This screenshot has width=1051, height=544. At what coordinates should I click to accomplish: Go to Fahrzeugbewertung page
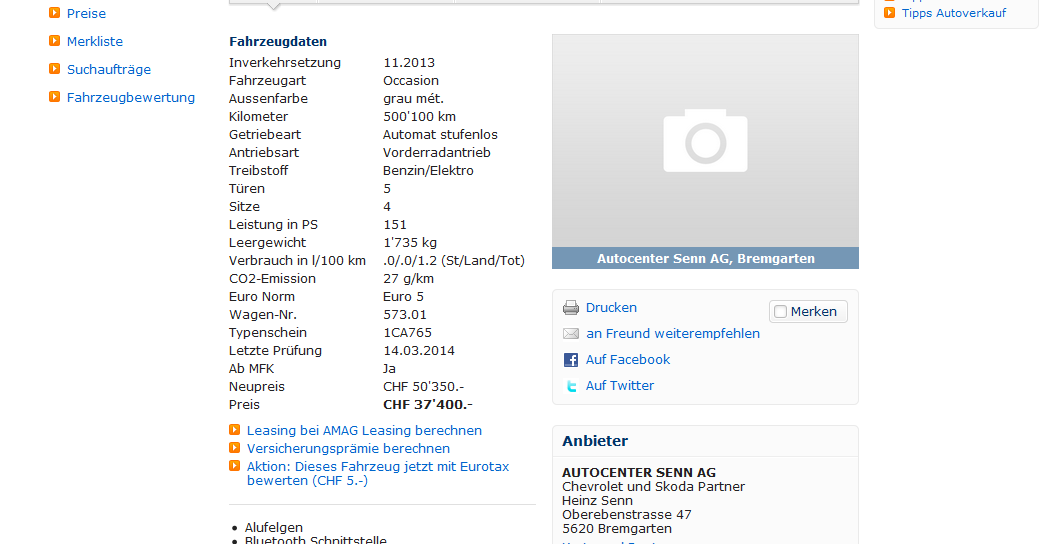click(131, 98)
